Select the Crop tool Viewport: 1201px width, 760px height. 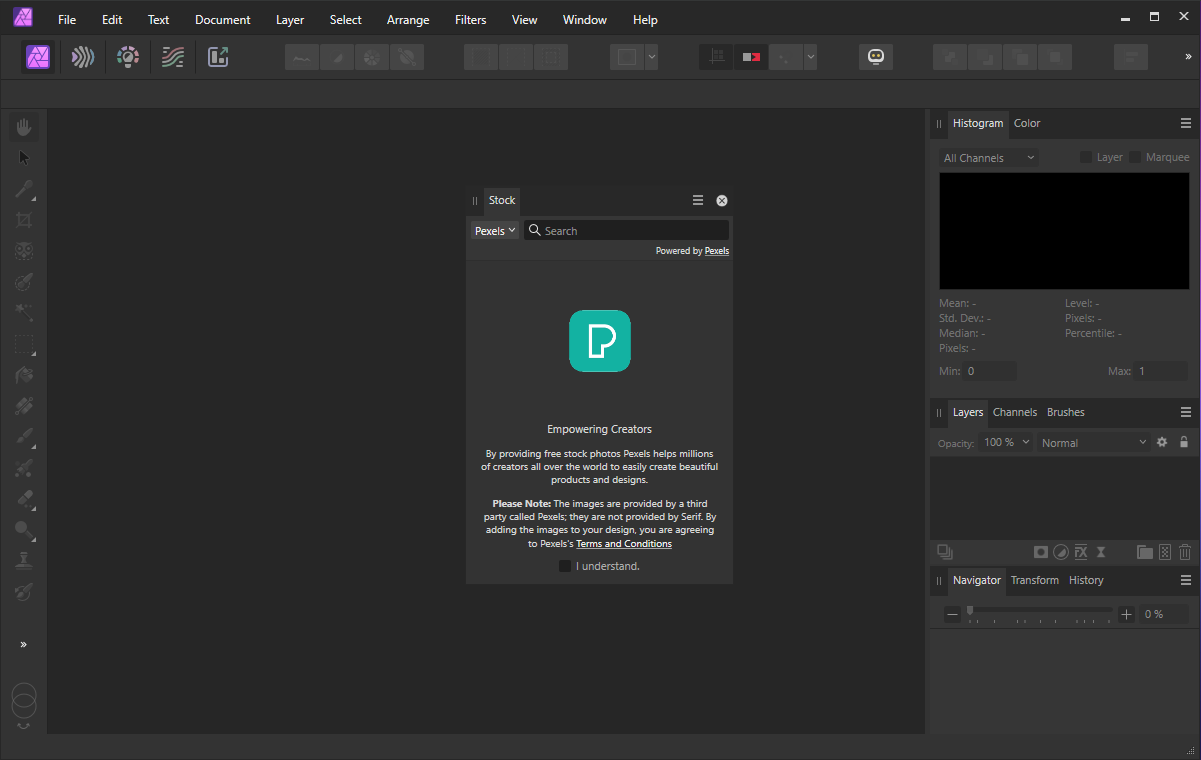[x=24, y=220]
